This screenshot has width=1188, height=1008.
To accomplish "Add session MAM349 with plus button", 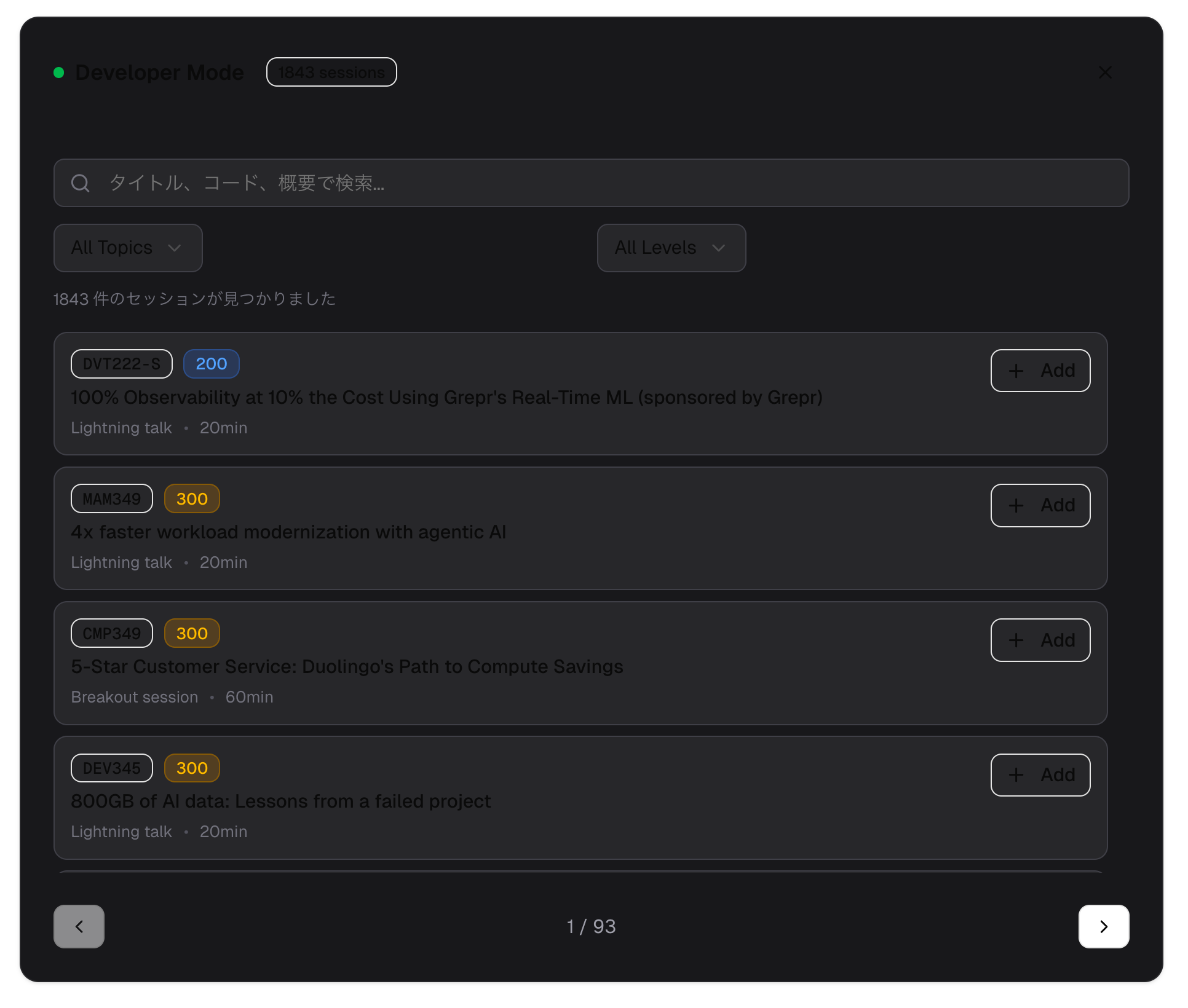I will point(1040,505).
